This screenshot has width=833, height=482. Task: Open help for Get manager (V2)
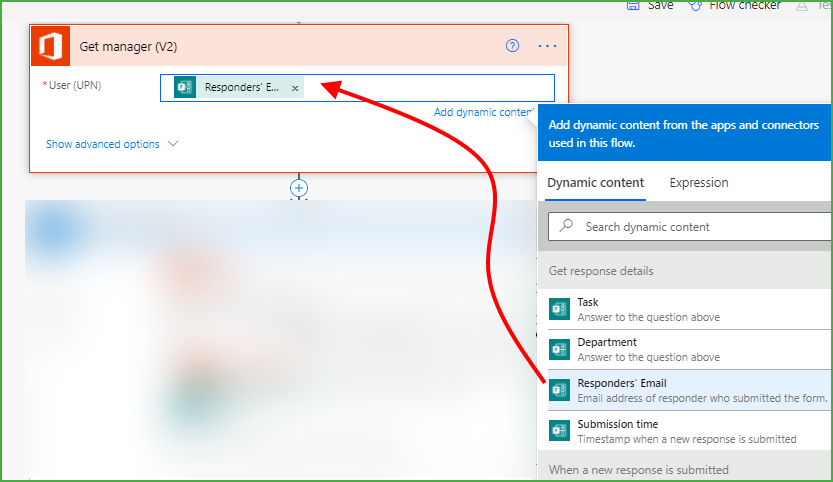point(512,46)
